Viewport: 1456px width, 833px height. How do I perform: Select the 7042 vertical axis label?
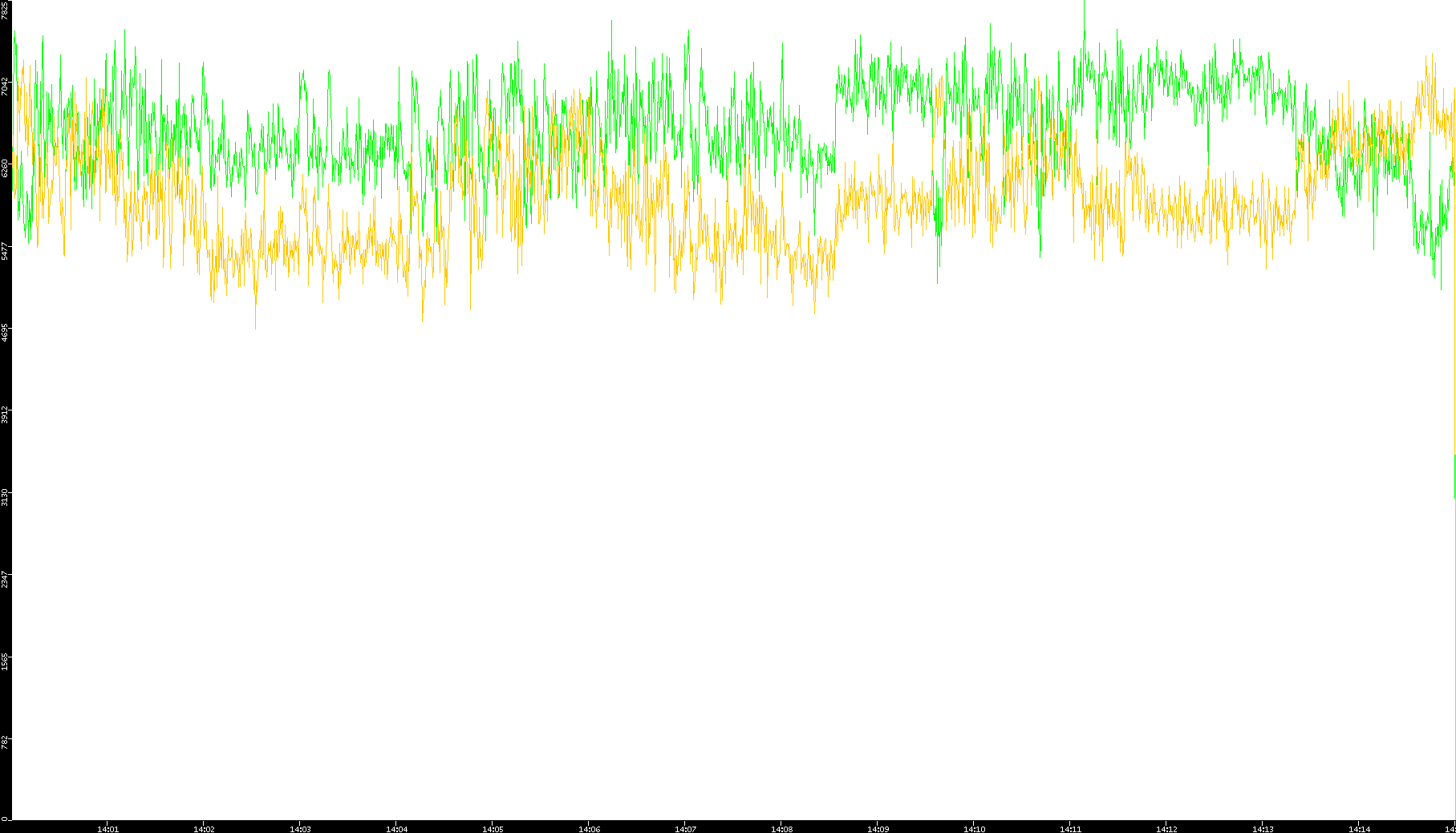[x=6, y=87]
